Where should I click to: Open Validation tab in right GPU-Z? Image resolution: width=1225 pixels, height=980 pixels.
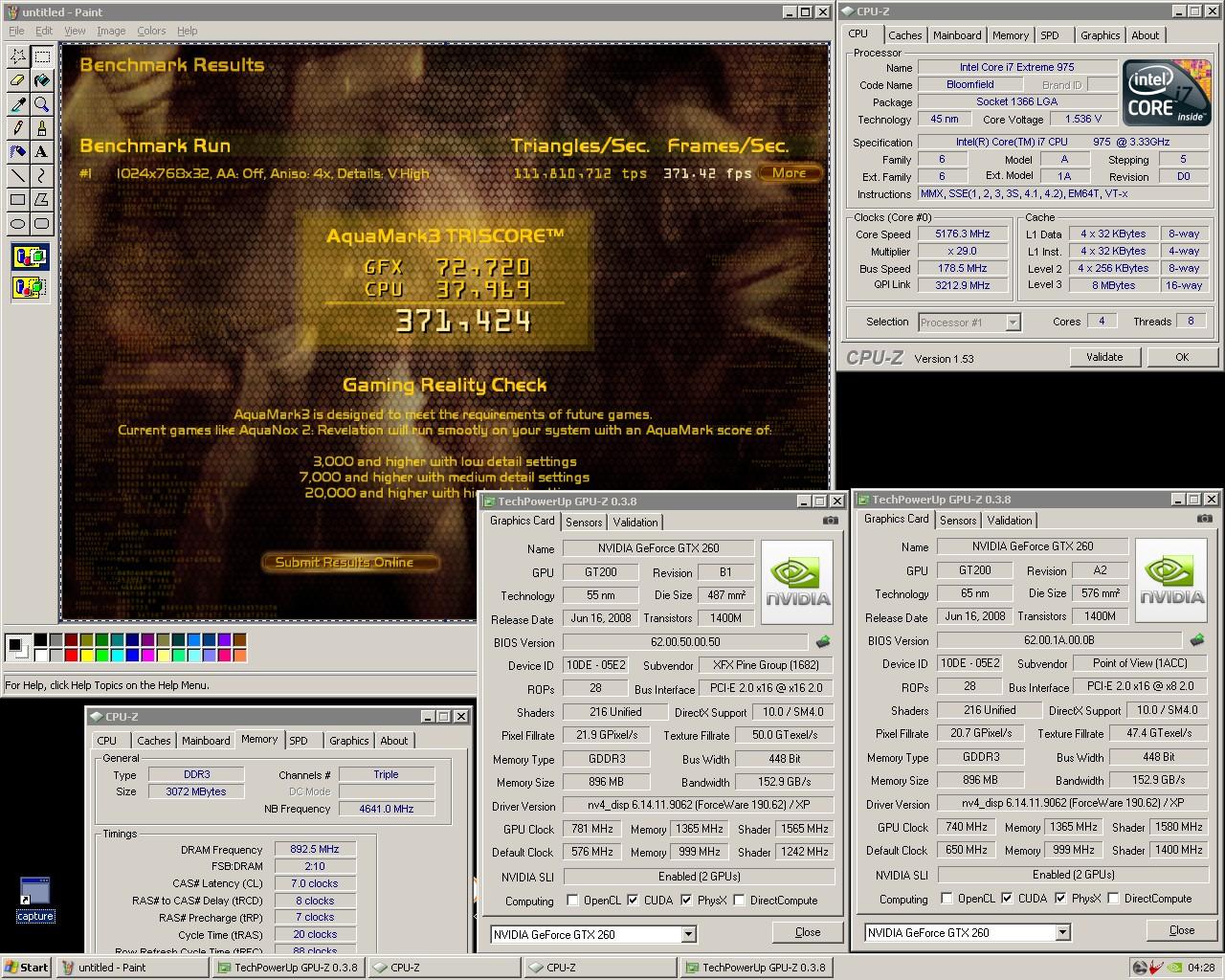[1010, 521]
